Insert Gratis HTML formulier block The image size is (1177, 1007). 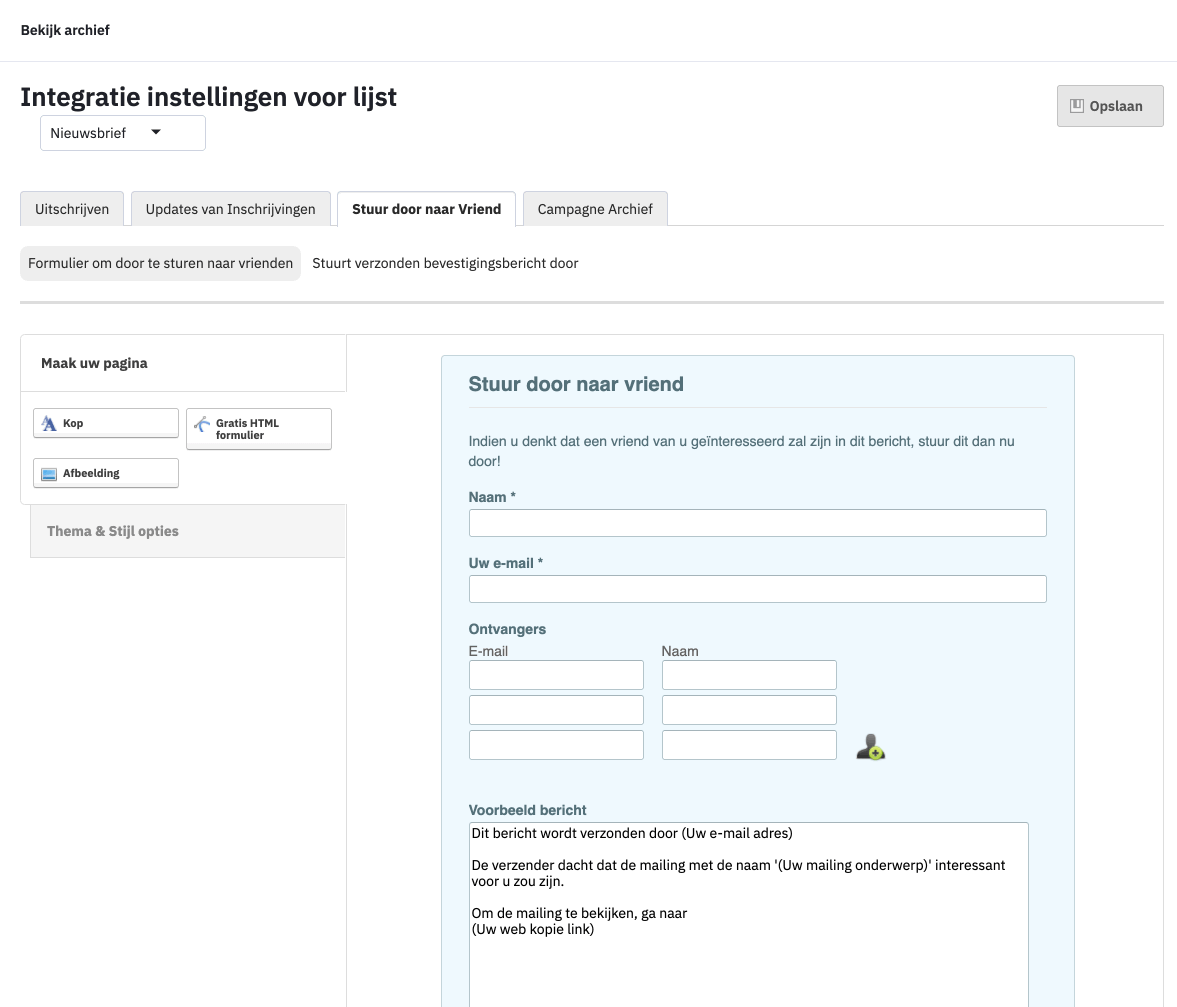pyautogui.click(x=259, y=429)
